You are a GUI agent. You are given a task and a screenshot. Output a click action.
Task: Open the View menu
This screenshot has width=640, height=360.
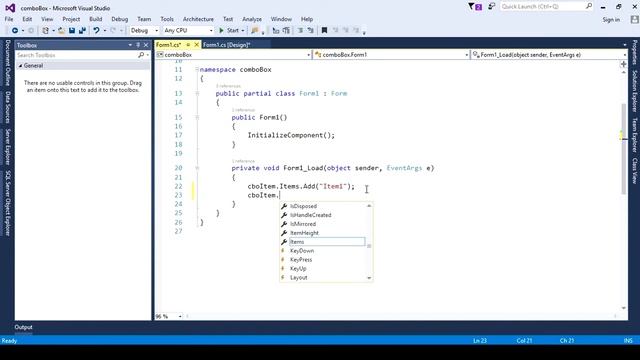[47, 19]
